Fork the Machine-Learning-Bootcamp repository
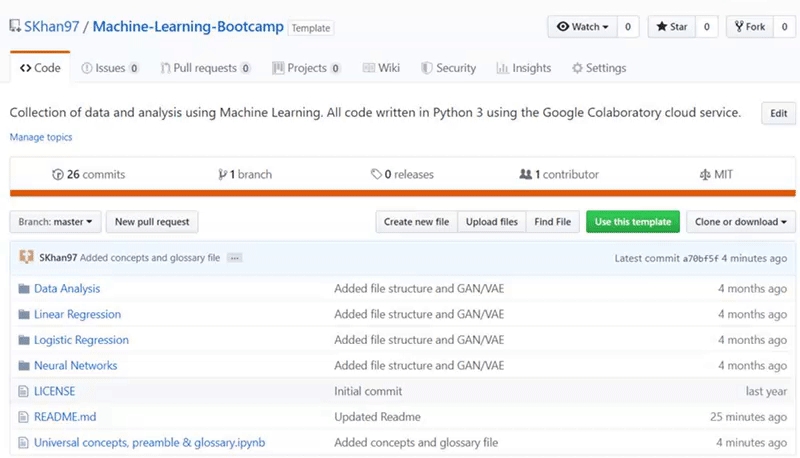Screen dimensions: 800x458 (x=749, y=27)
